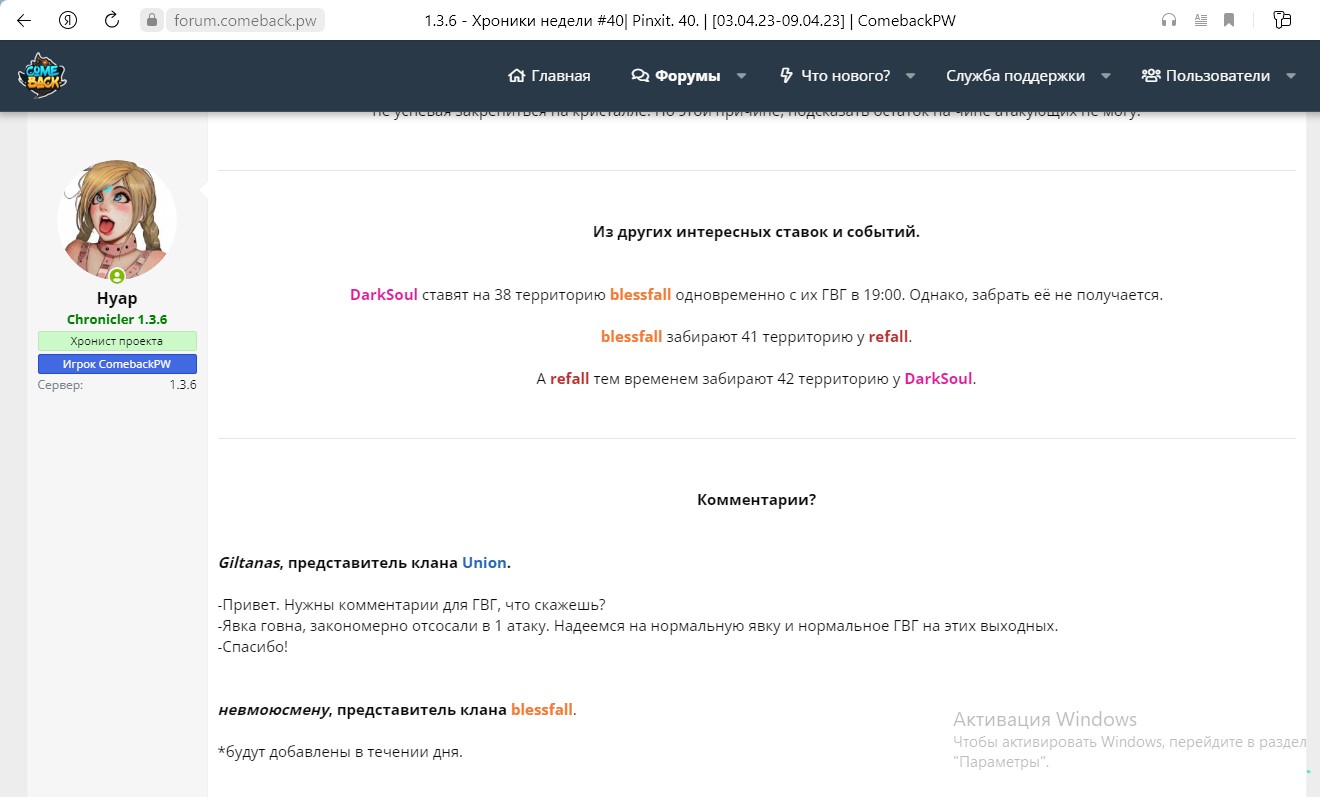1320x797 pixels.
Task: Open the browser tabs panel icon
Action: coord(1283,20)
